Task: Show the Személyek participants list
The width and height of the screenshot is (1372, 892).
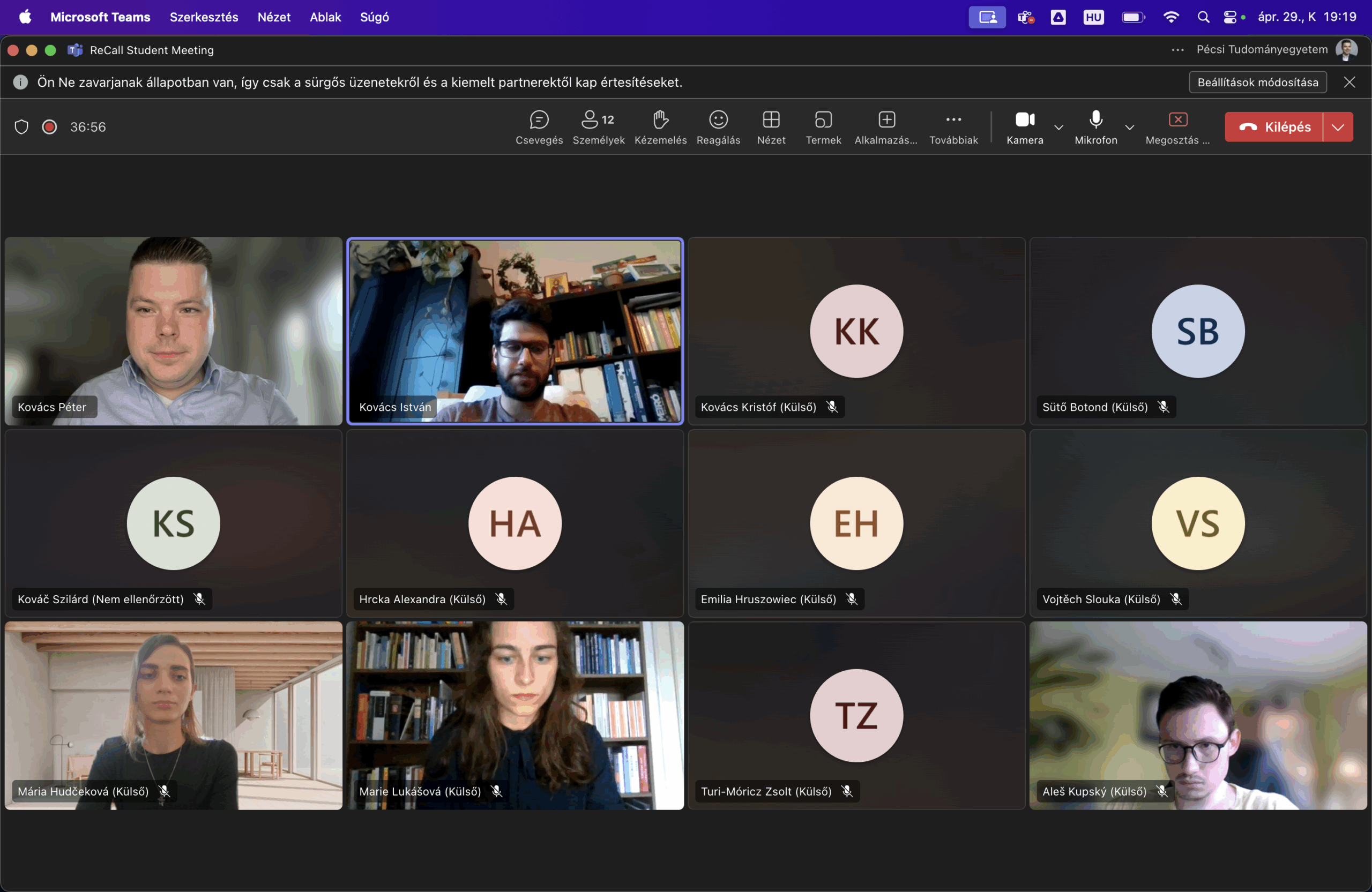Action: point(599,128)
